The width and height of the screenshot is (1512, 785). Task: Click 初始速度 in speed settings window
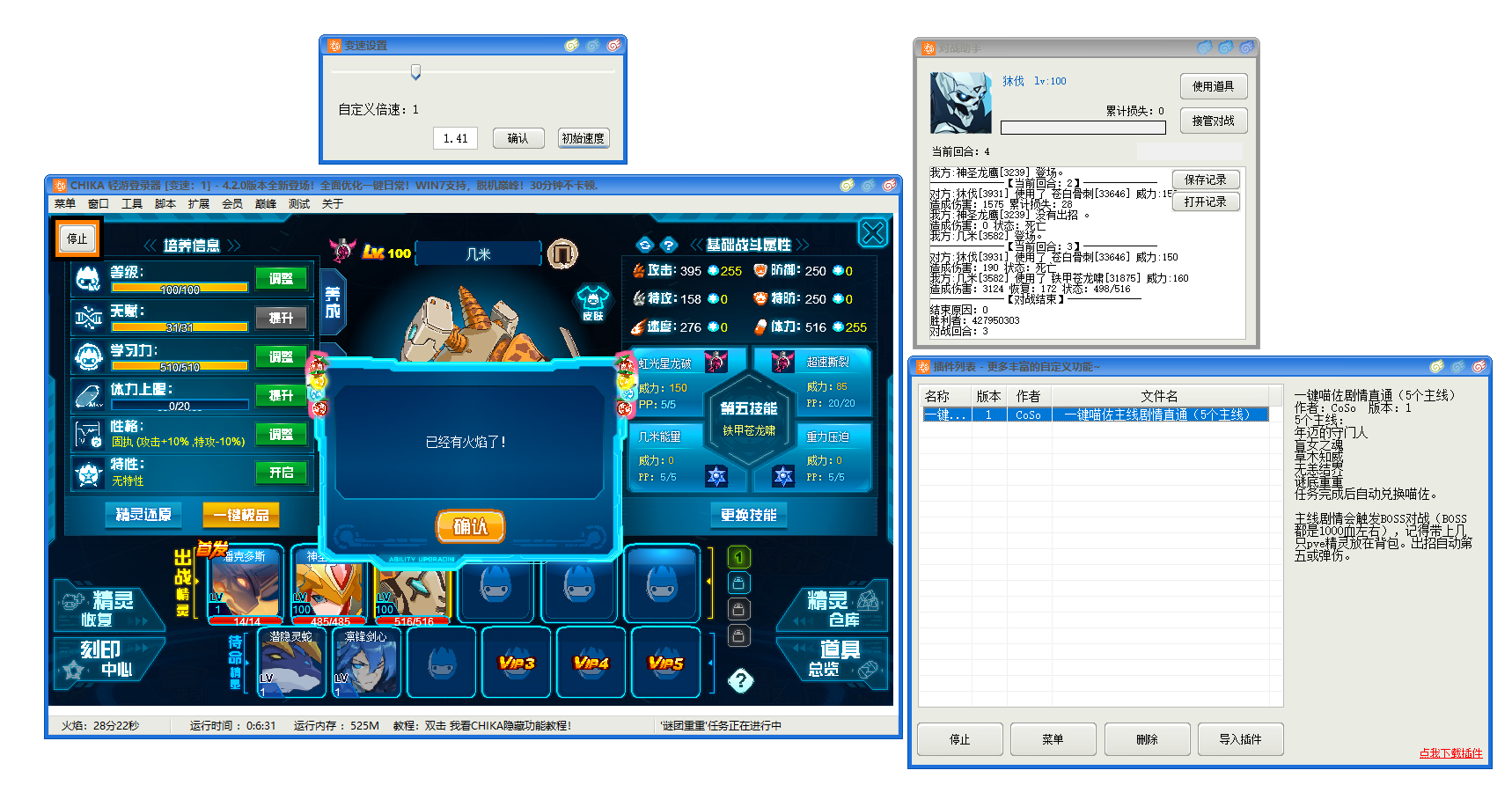pos(584,138)
